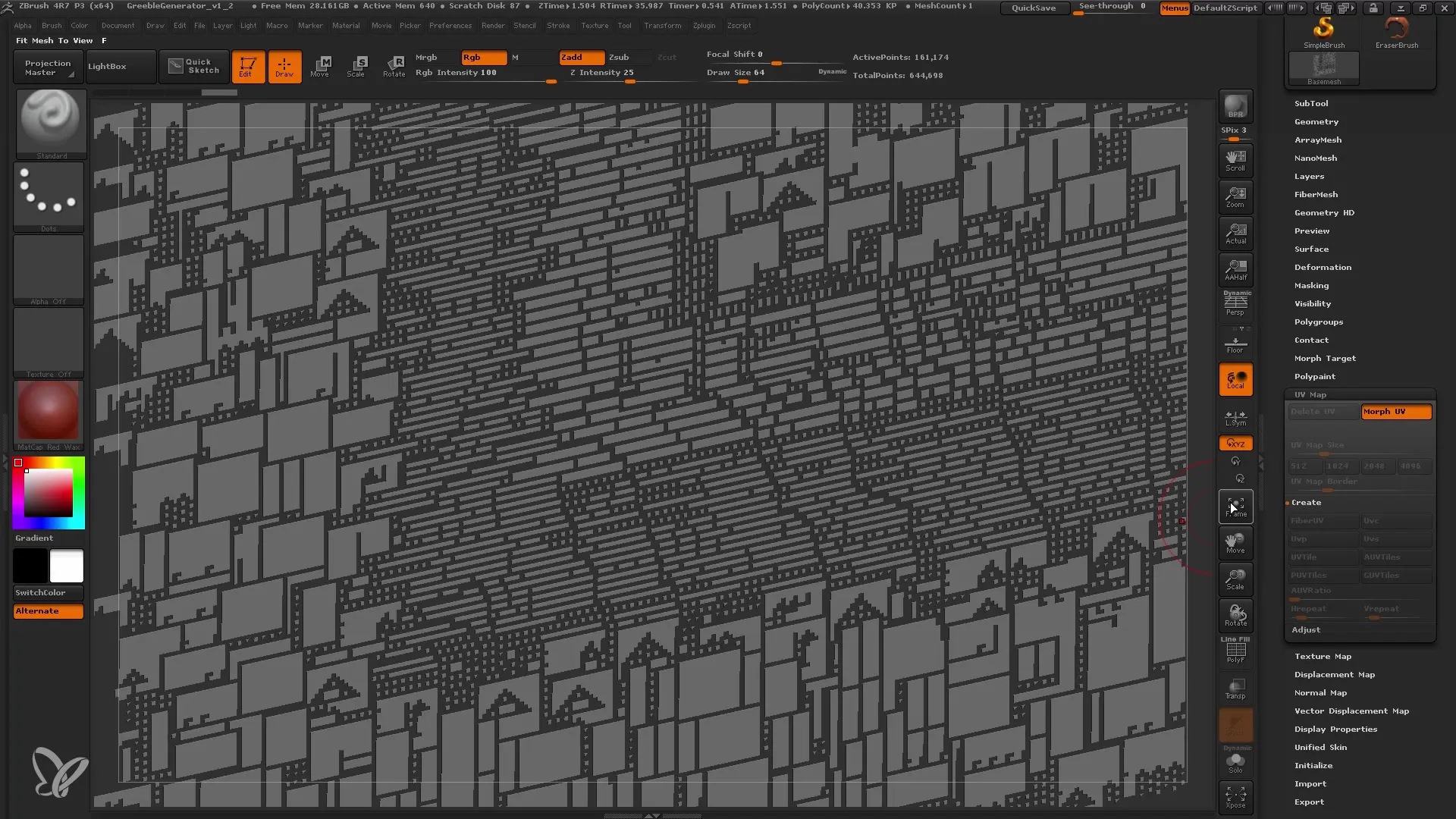Viewport: 1456px width, 819px height.
Task: Expand the Adjust subsection
Action: [x=1306, y=629]
